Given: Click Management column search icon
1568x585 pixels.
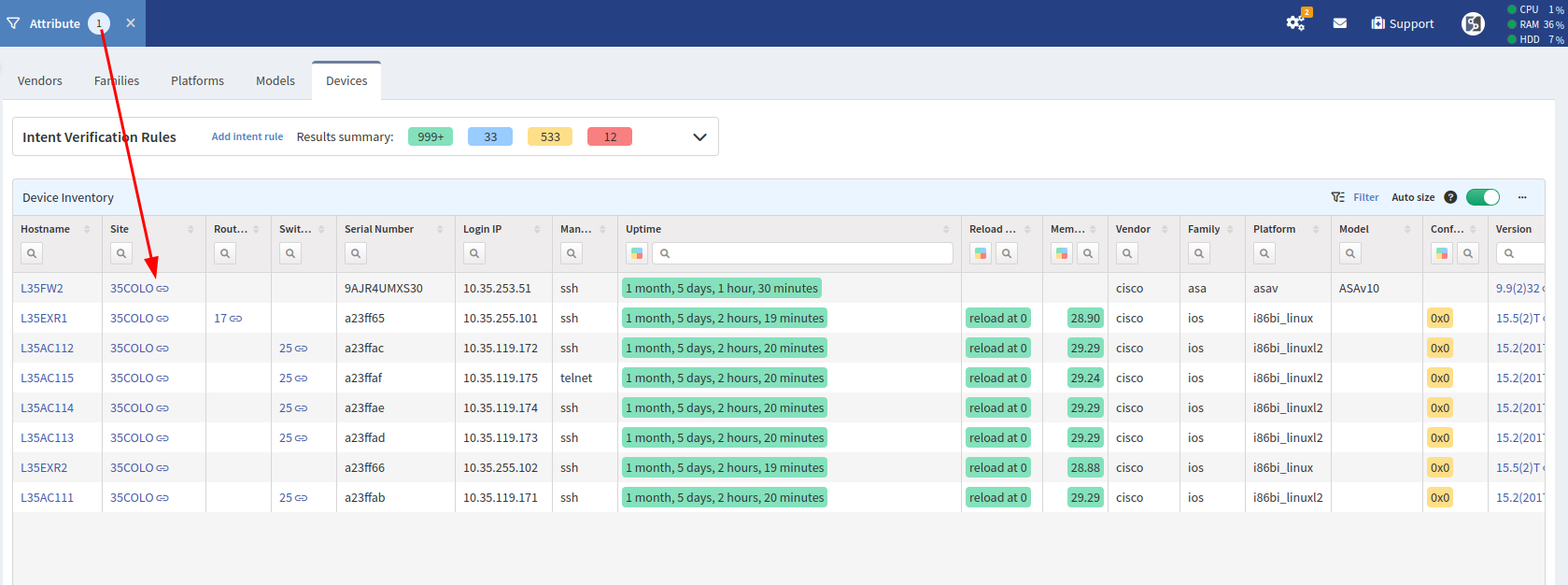Looking at the screenshot, I should coord(572,253).
